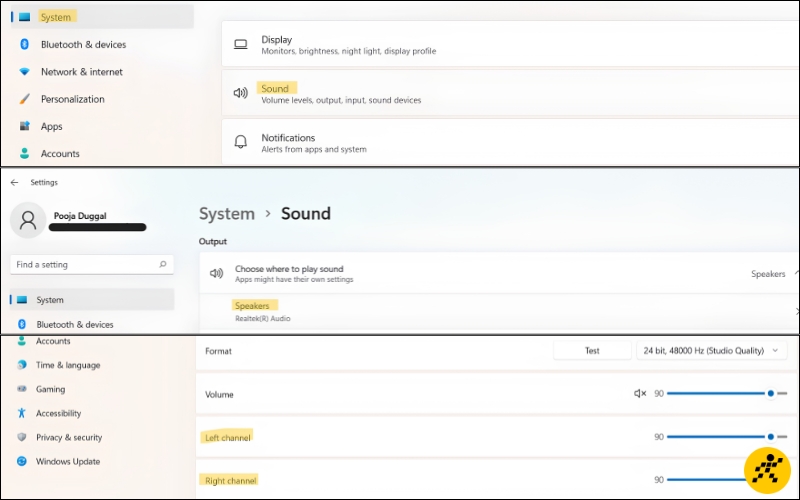Click speaker icon beside Choose where to play
This screenshot has width=800, height=500.
[216, 273]
